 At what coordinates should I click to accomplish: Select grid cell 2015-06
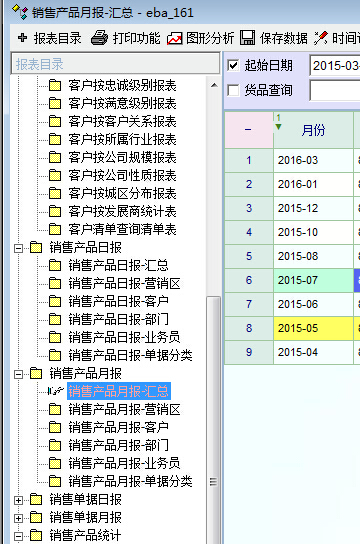pos(314,304)
